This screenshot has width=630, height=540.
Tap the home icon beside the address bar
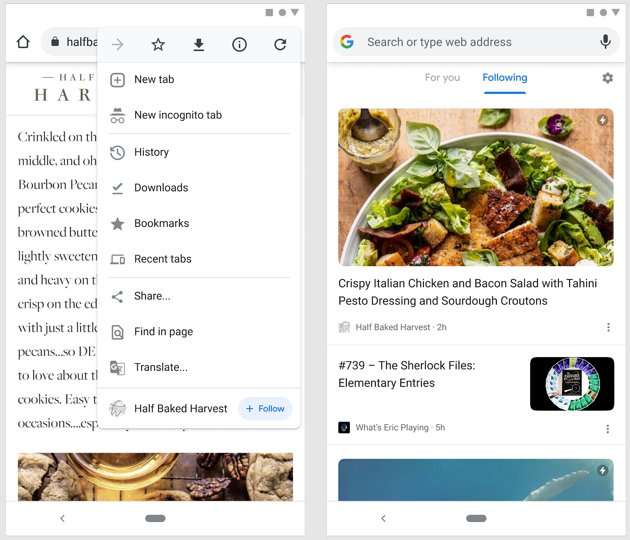[23, 42]
